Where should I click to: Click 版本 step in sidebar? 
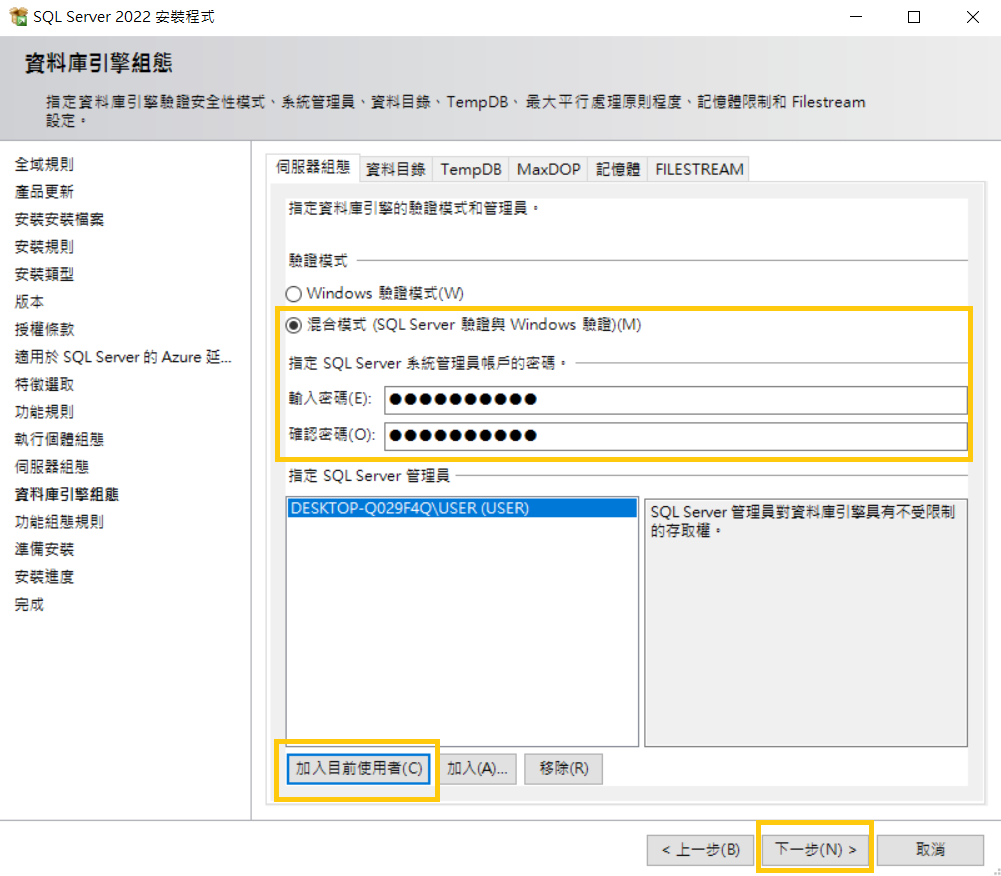(x=29, y=302)
